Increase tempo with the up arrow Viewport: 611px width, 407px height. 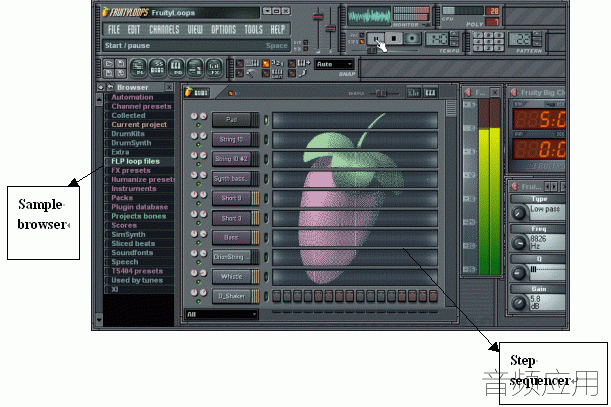point(454,35)
